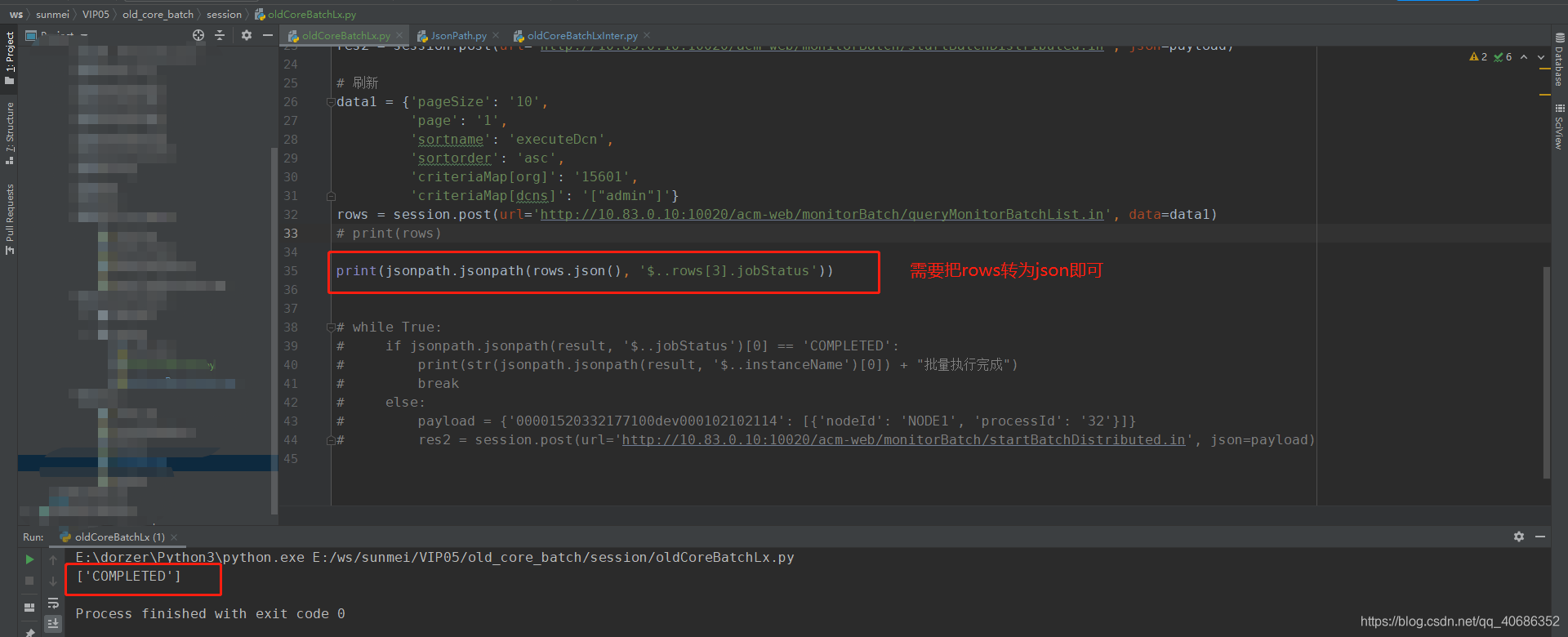Click the '# print(rows)' comment line
The height and width of the screenshot is (637, 1568).
[389, 233]
